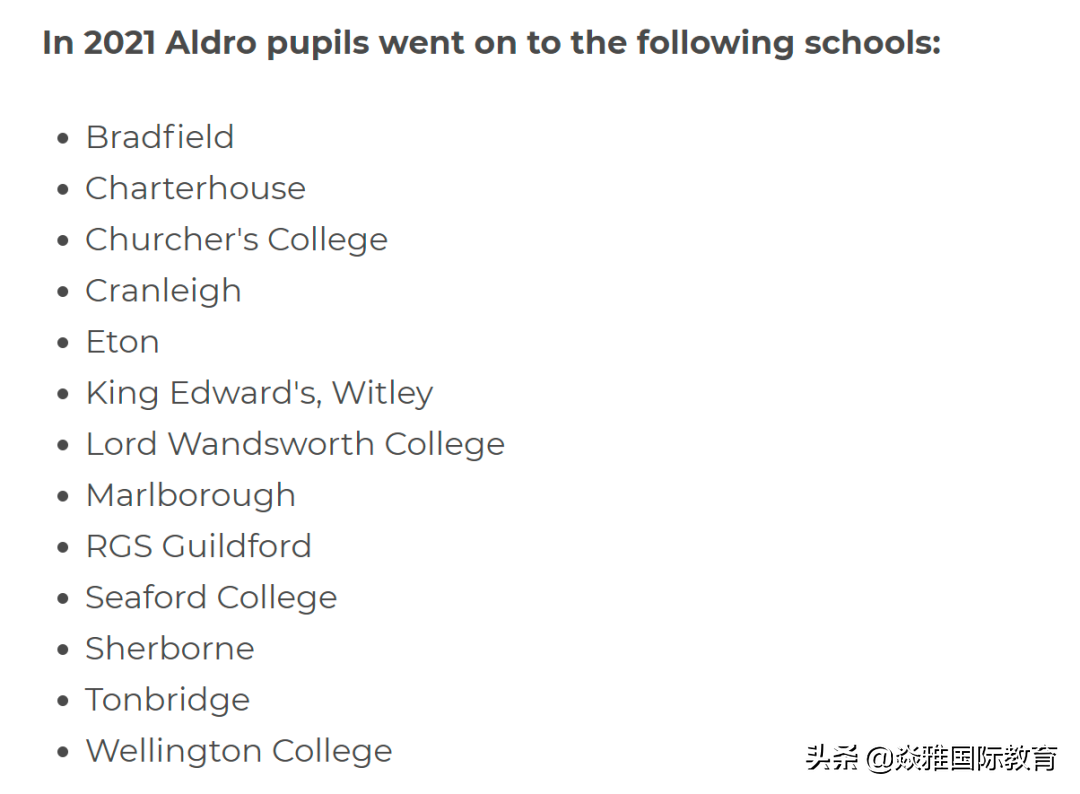Select Wellington College at list bottom
1080x794 pixels.
tap(238, 751)
